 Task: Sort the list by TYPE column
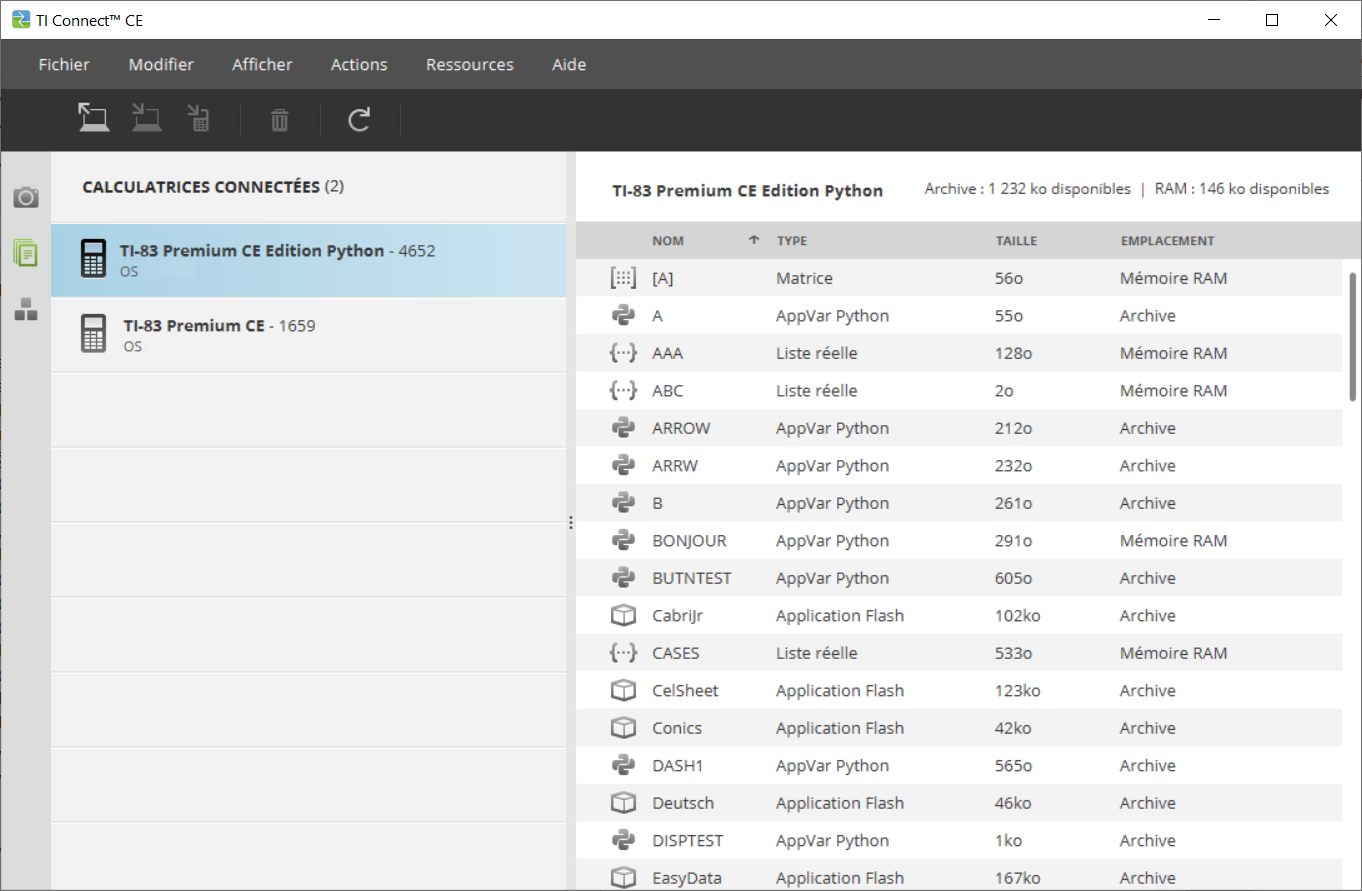(792, 241)
